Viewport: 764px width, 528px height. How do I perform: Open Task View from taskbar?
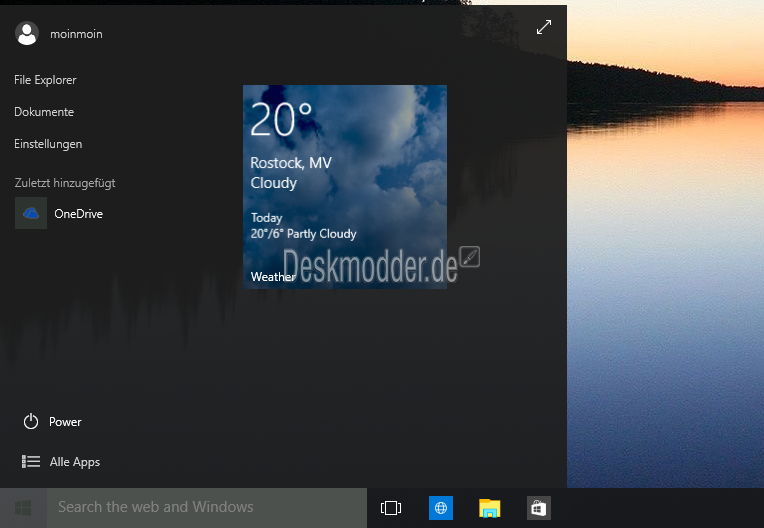(x=391, y=508)
